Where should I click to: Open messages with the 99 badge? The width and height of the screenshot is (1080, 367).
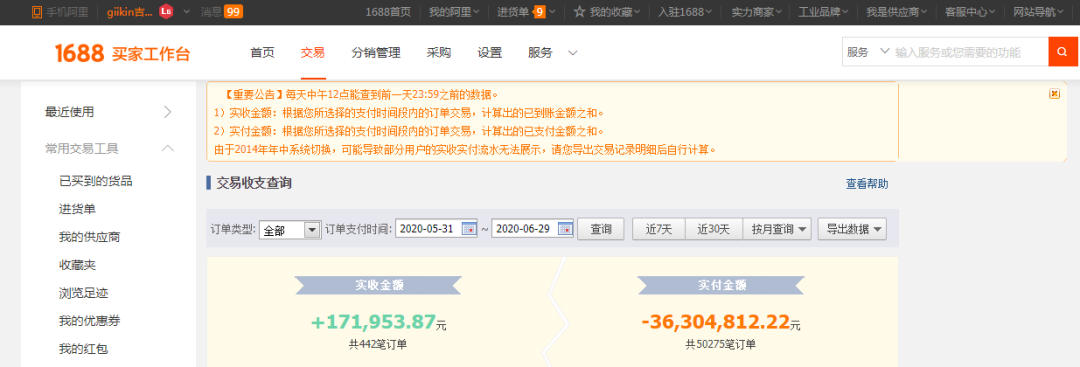[221, 12]
